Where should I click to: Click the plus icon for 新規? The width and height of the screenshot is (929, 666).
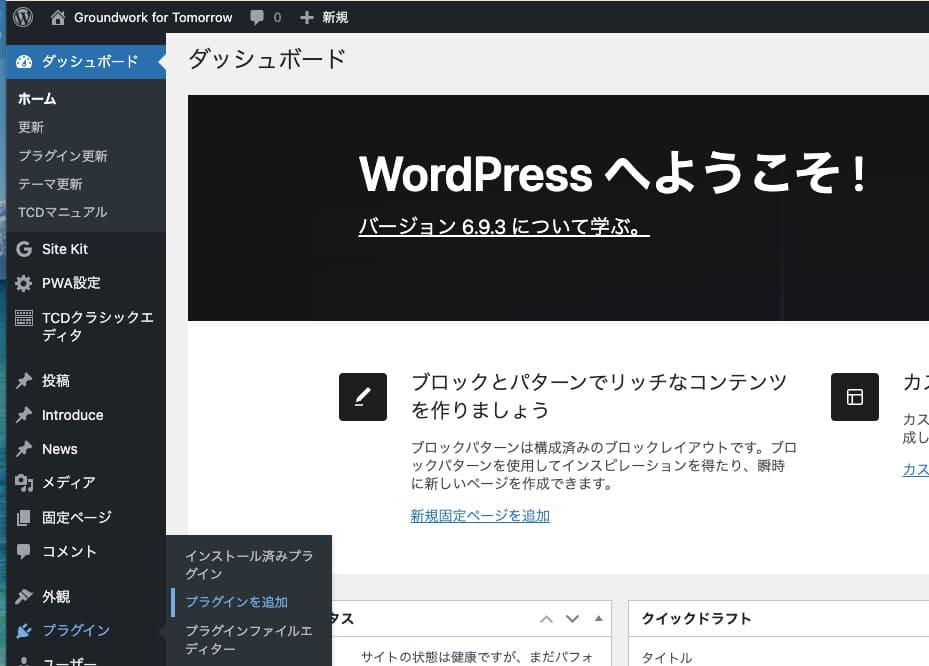coord(307,17)
